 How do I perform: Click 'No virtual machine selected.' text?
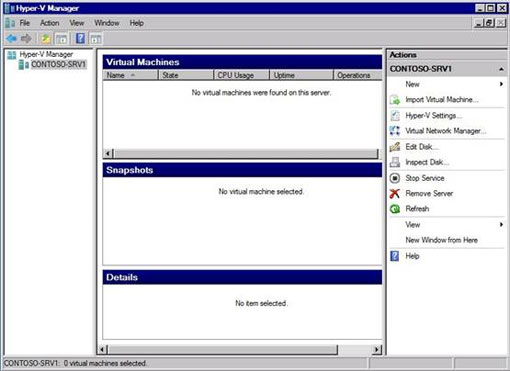coord(261,192)
